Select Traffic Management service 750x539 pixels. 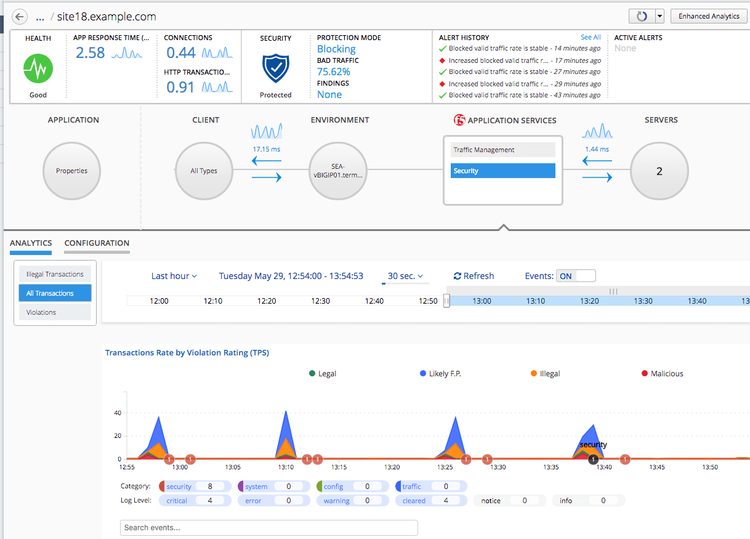[503, 150]
